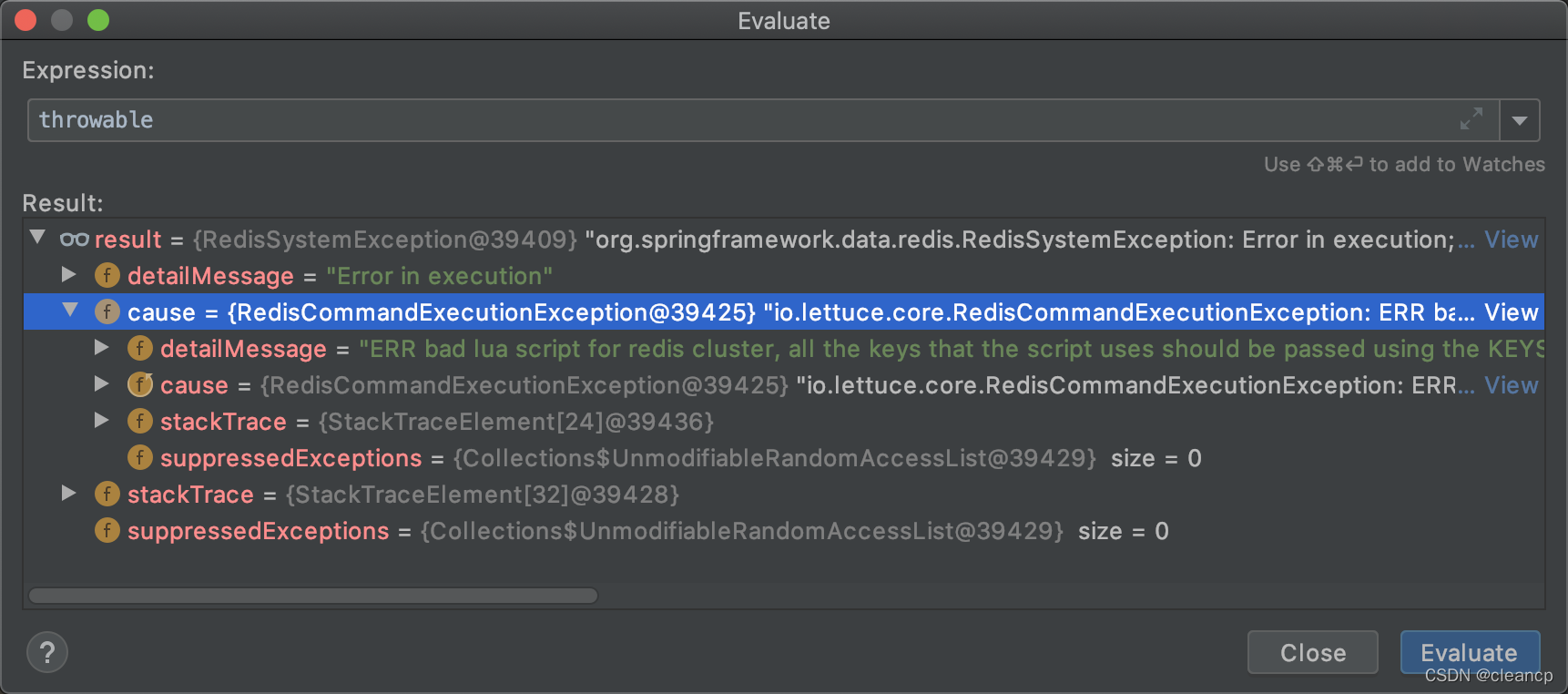Viewport: 1568px width, 694px height.
Task: Click field icon of nested suppressedExceptions row
Action: coord(140,457)
